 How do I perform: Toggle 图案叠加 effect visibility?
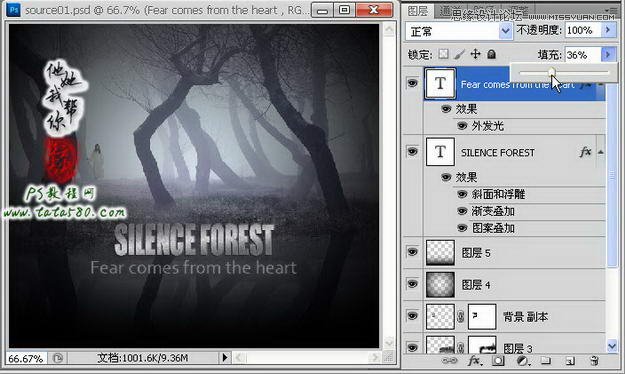[462, 228]
